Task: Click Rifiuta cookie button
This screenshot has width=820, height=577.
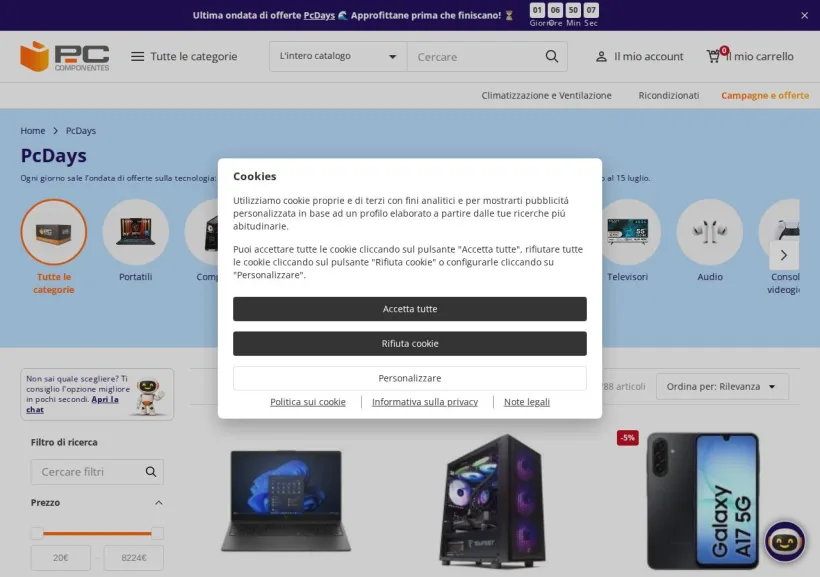Action: coord(410,344)
